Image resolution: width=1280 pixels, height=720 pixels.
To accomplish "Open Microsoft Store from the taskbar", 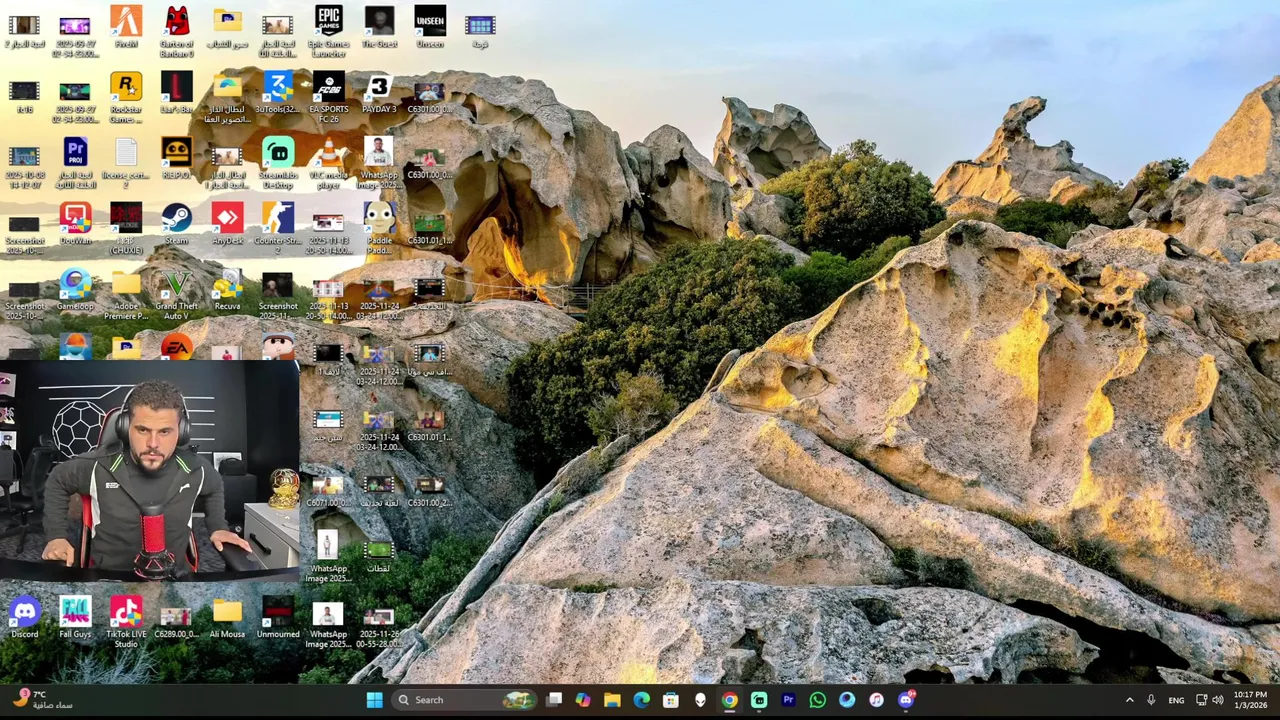I will click(x=671, y=700).
